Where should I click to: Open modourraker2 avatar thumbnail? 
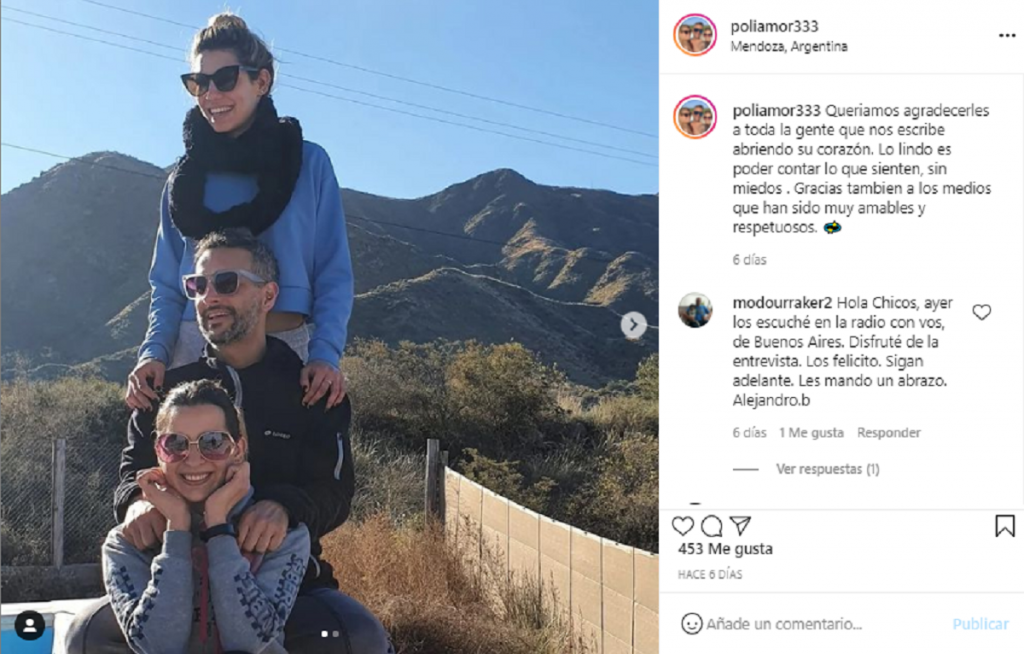(x=695, y=310)
